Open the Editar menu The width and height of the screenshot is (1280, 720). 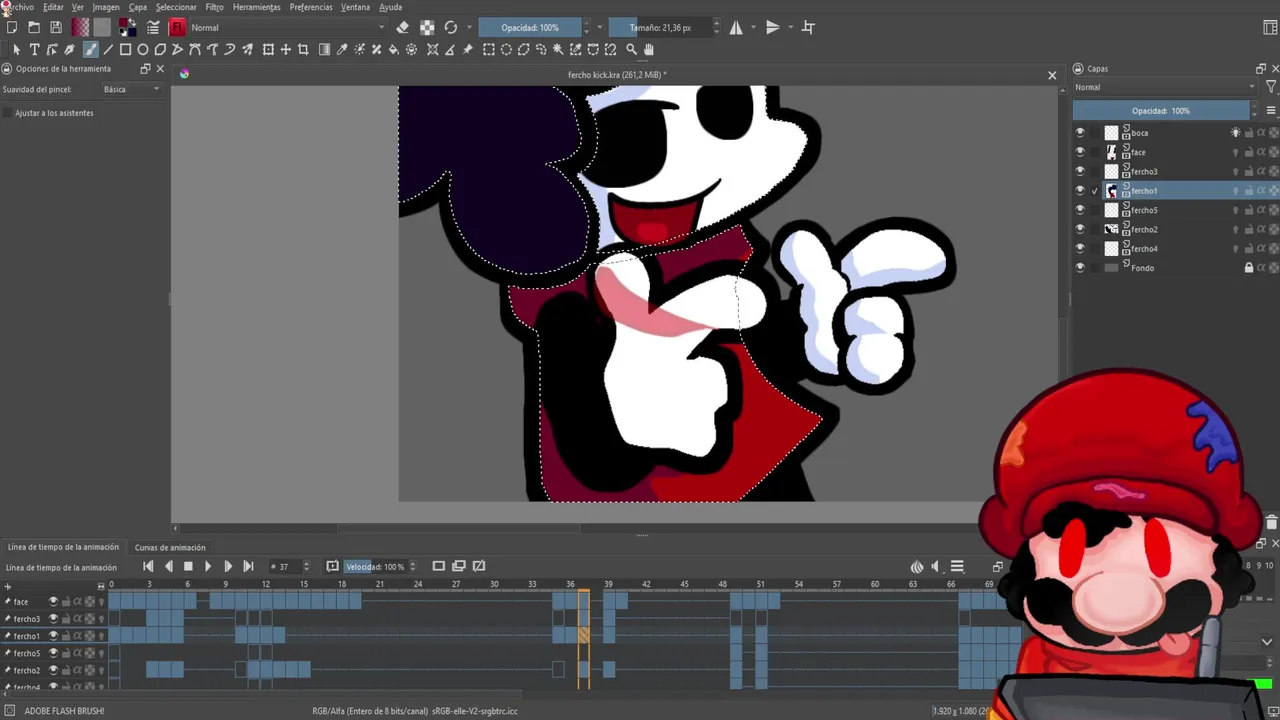click(x=53, y=7)
